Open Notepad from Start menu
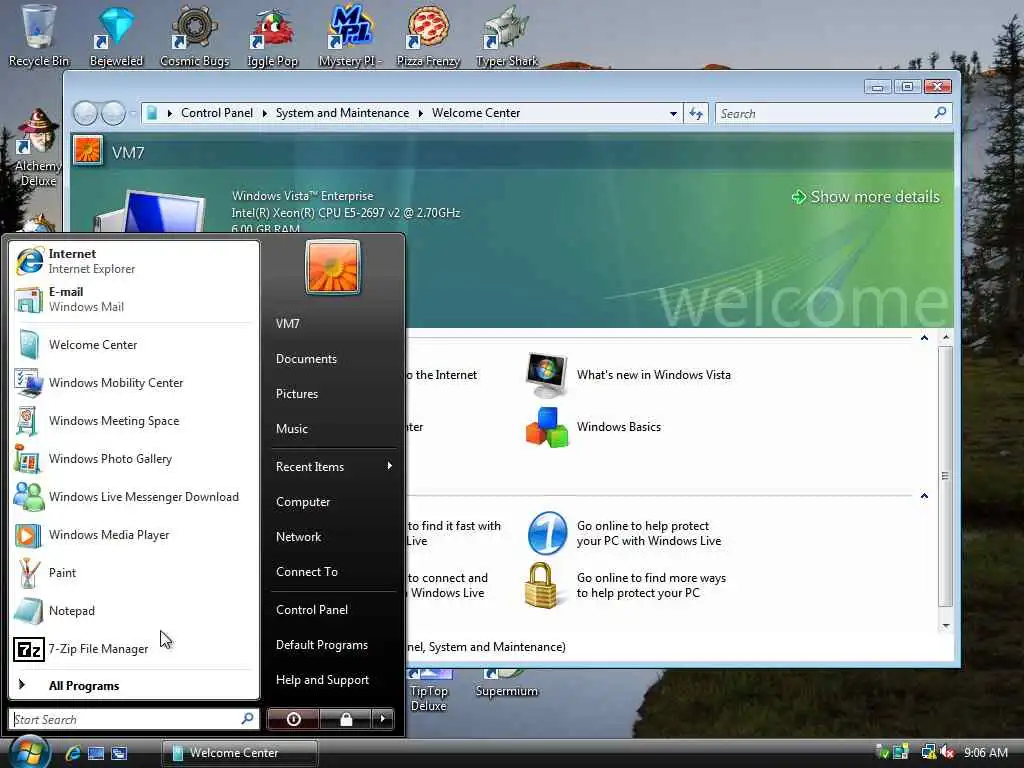This screenshot has width=1024, height=768. (x=133, y=611)
